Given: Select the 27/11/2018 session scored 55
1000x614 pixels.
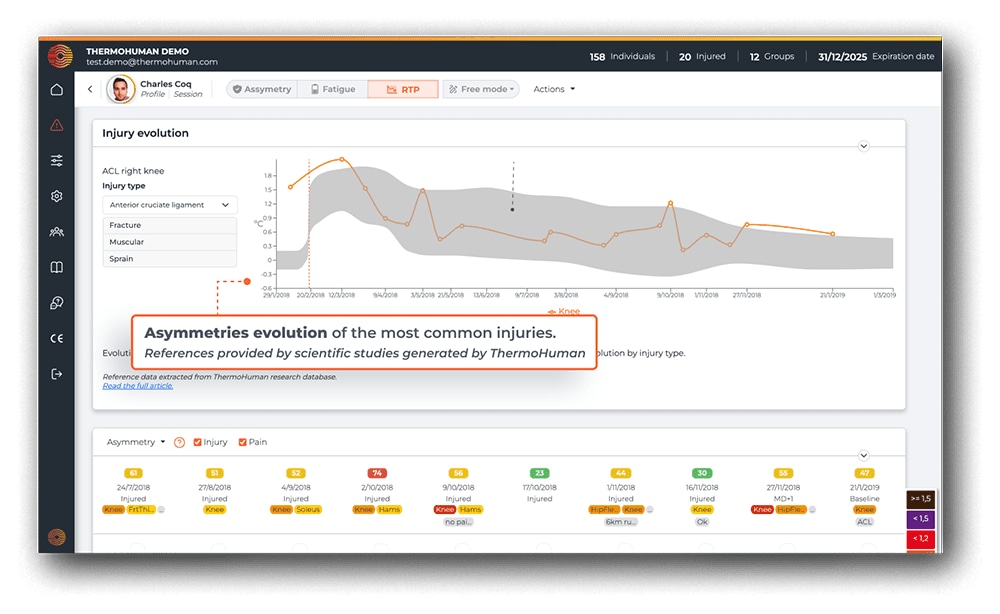Looking at the screenshot, I should (x=783, y=491).
